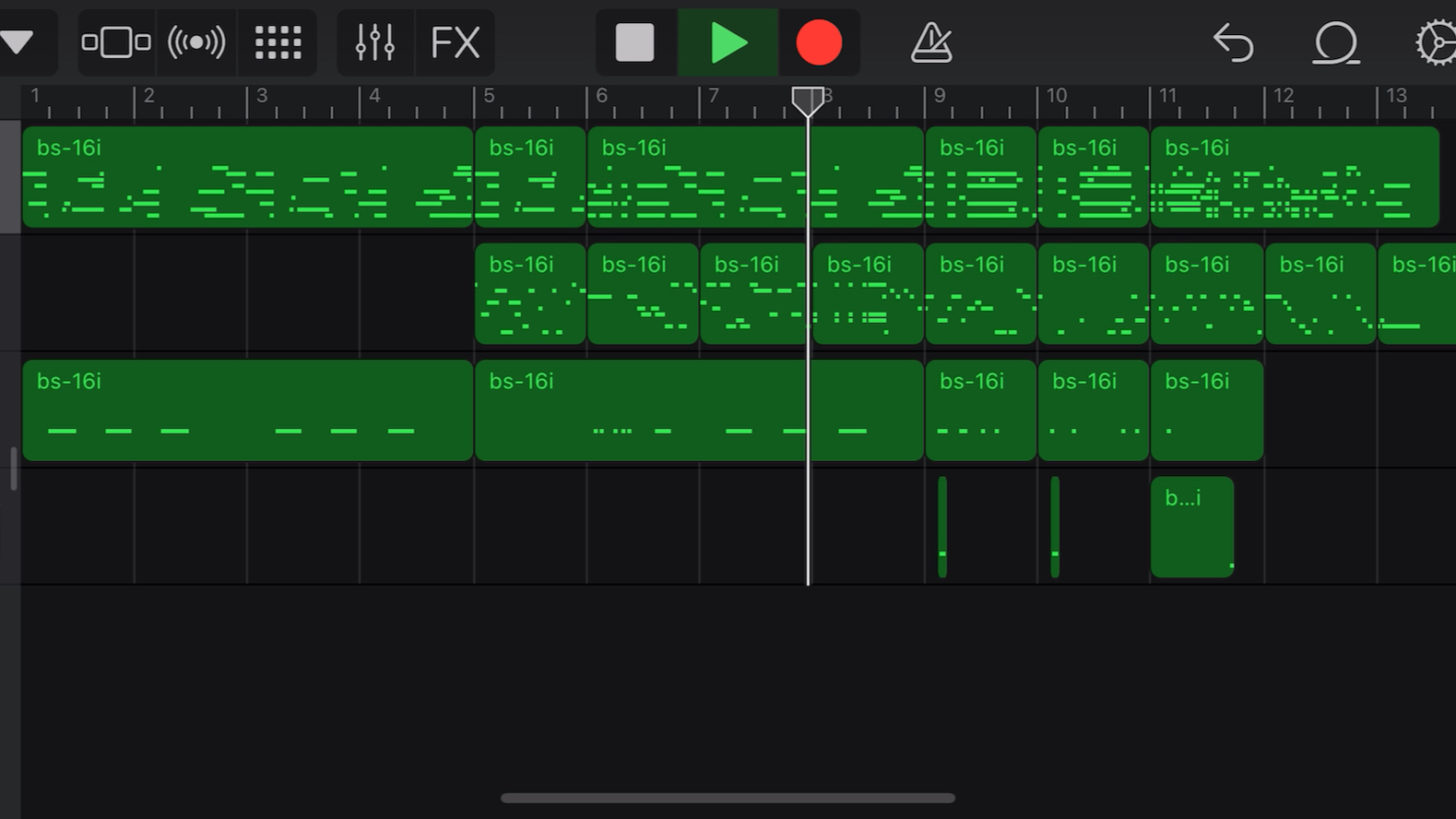Select third track's bs-16i region at bar 9

click(981, 410)
